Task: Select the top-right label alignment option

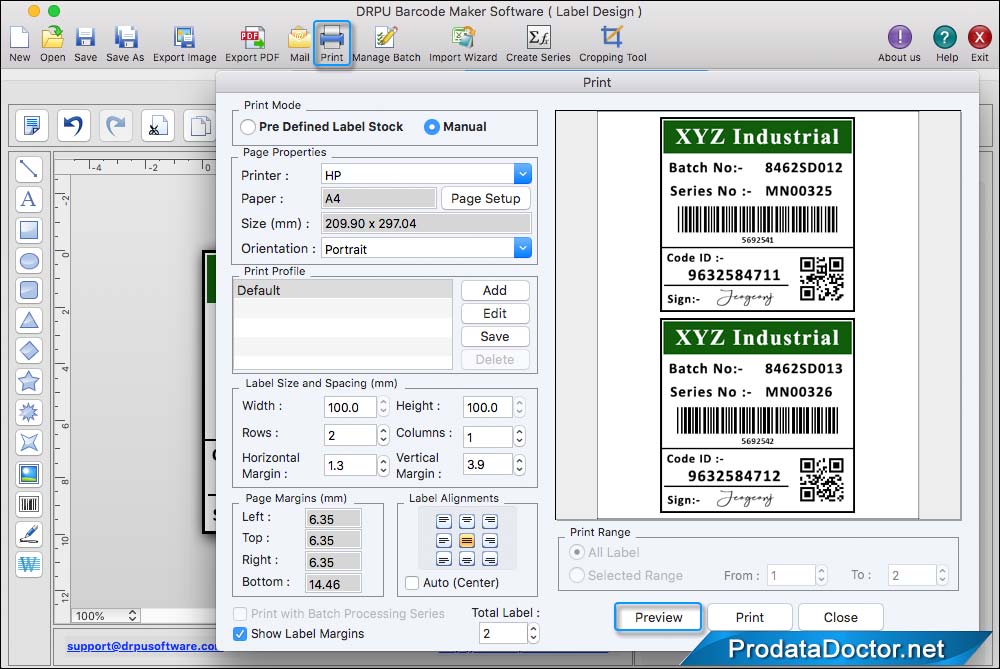Action: [490, 522]
